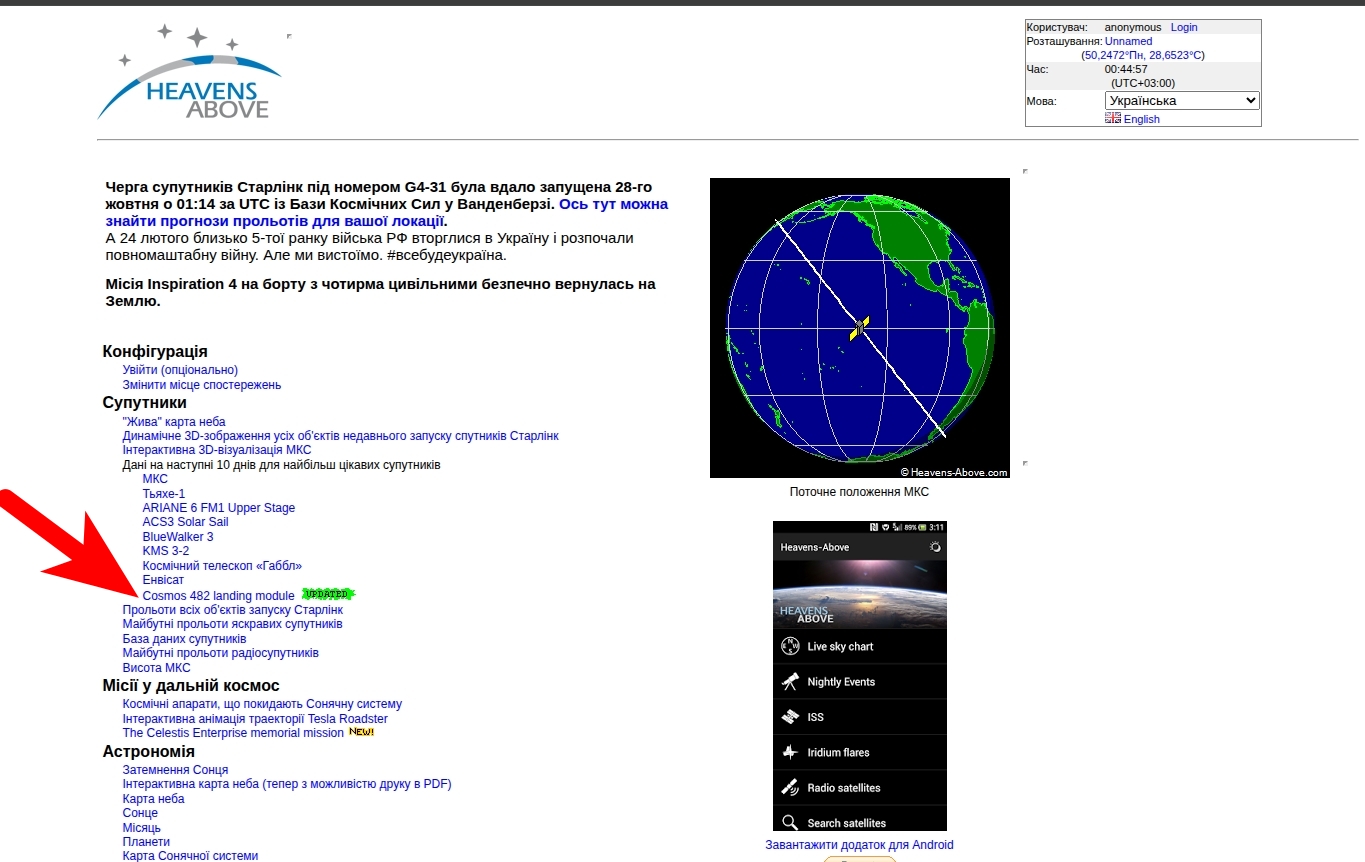Open the ISS current position globe image
This screenshot has height=862, width=1365.
860,328
